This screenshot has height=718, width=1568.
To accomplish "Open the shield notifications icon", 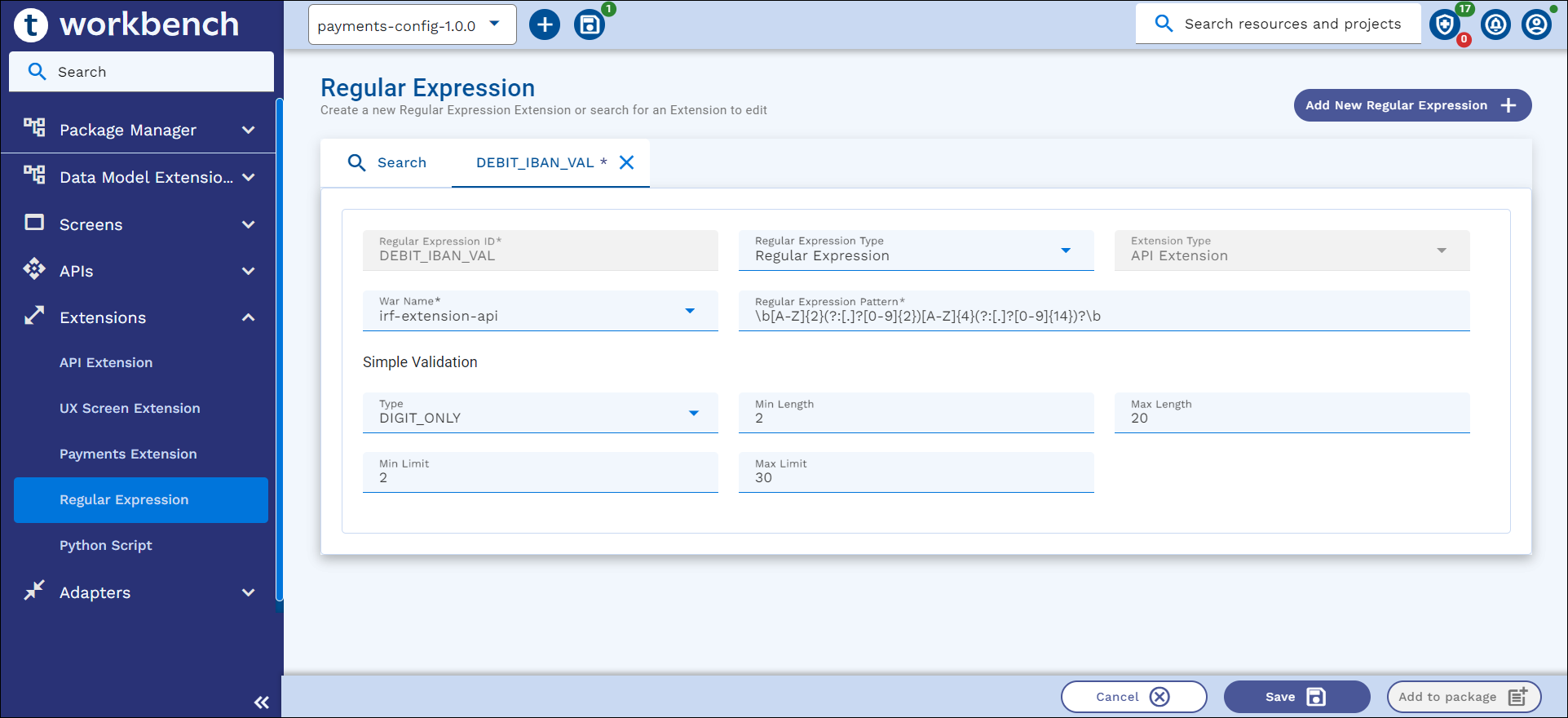I will pos(1445,24).
